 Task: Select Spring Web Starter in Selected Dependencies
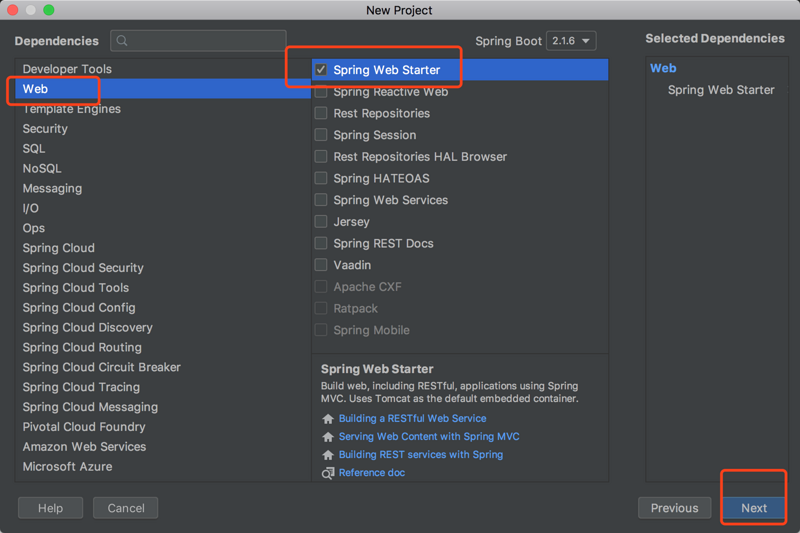[721, 90]
